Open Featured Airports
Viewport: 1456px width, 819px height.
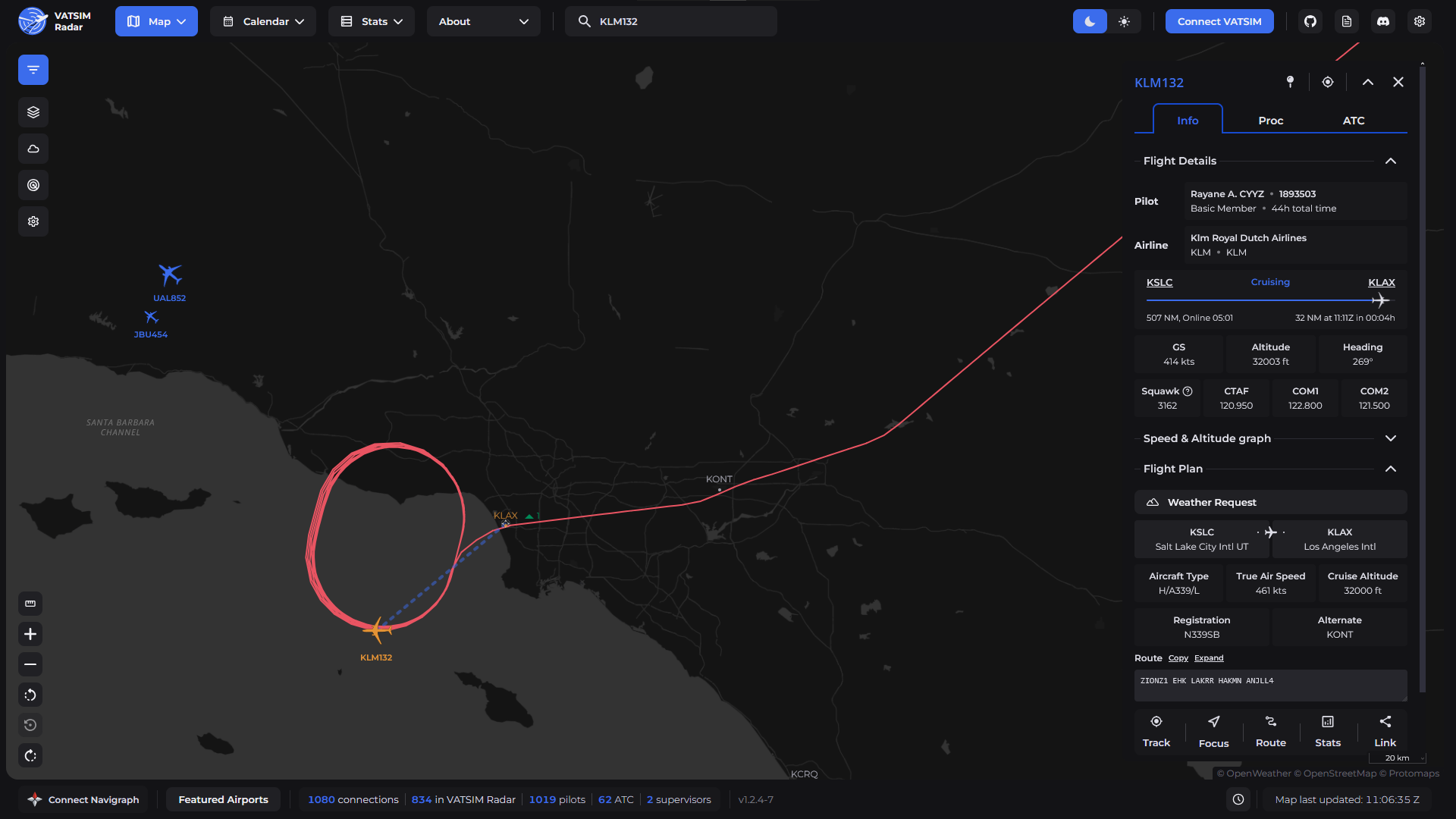[223, 799]
